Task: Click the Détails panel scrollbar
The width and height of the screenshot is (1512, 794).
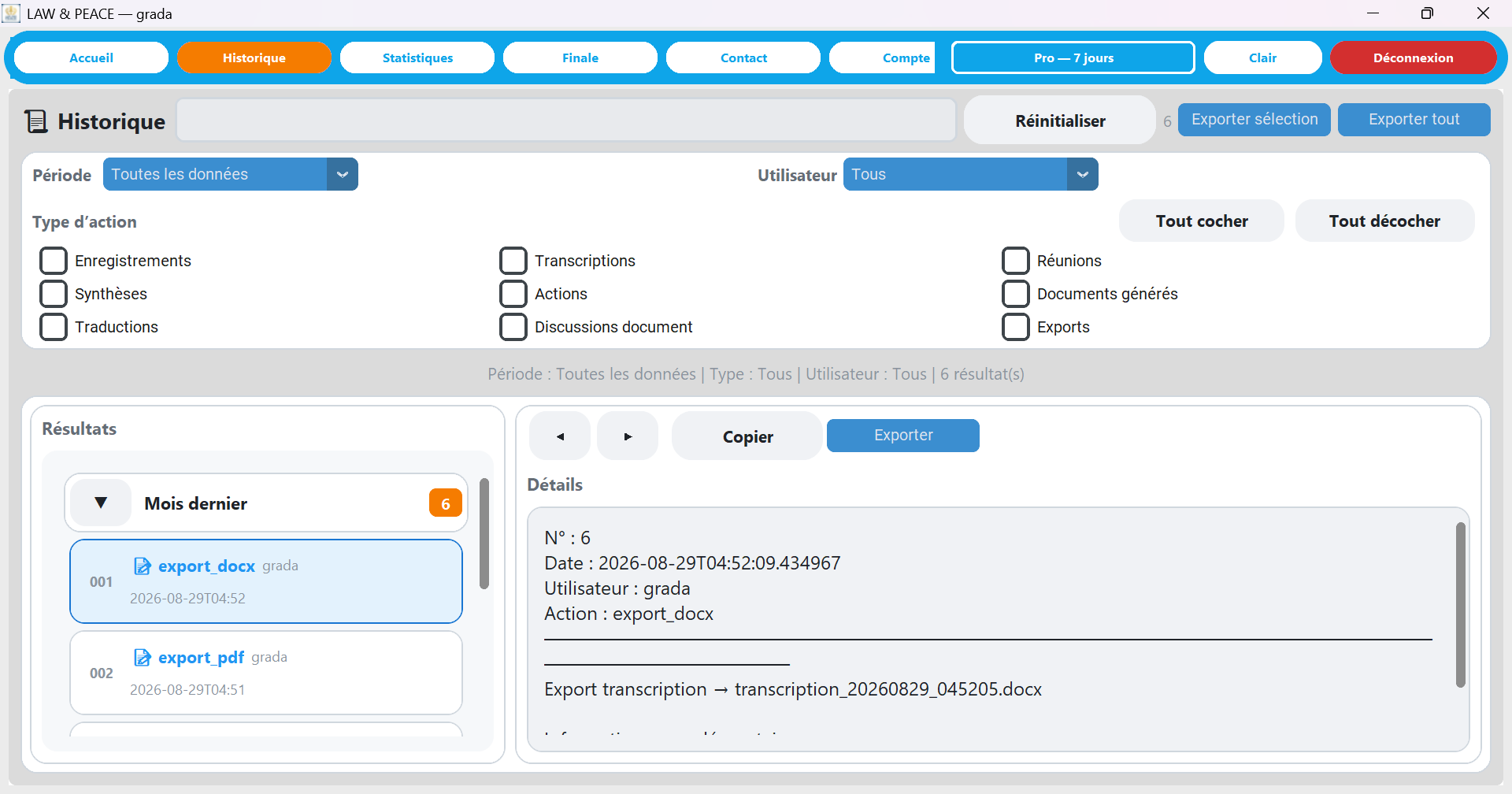Action: point(1461,605)
